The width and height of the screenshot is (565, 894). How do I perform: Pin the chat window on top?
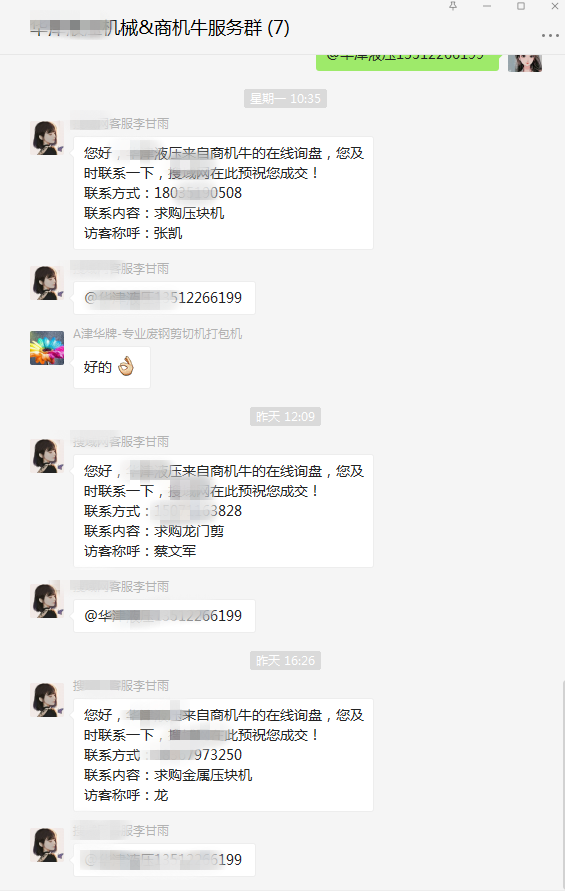pyautogui.click(x=453, y=6)
